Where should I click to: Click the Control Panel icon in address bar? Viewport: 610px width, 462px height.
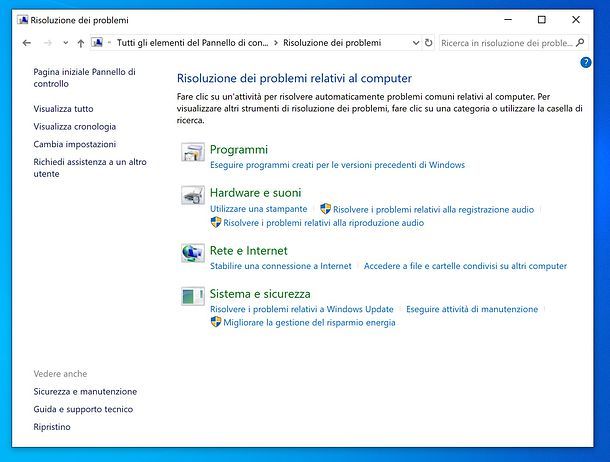pos(98,42)
